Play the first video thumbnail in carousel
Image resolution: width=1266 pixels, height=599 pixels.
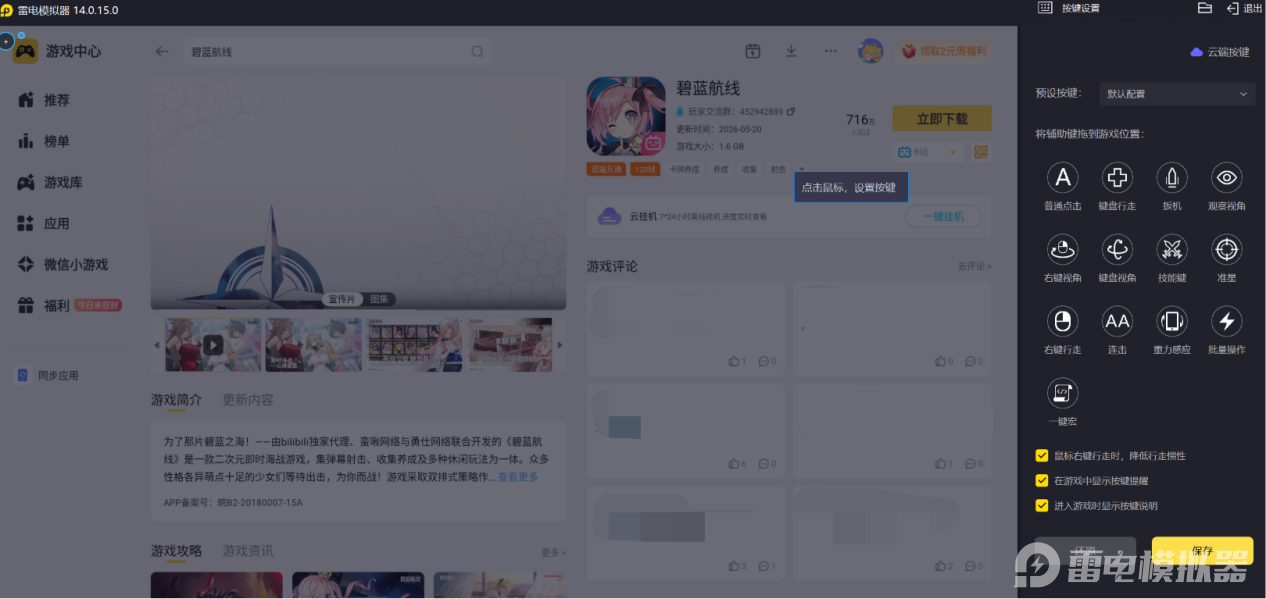point(213,345)
